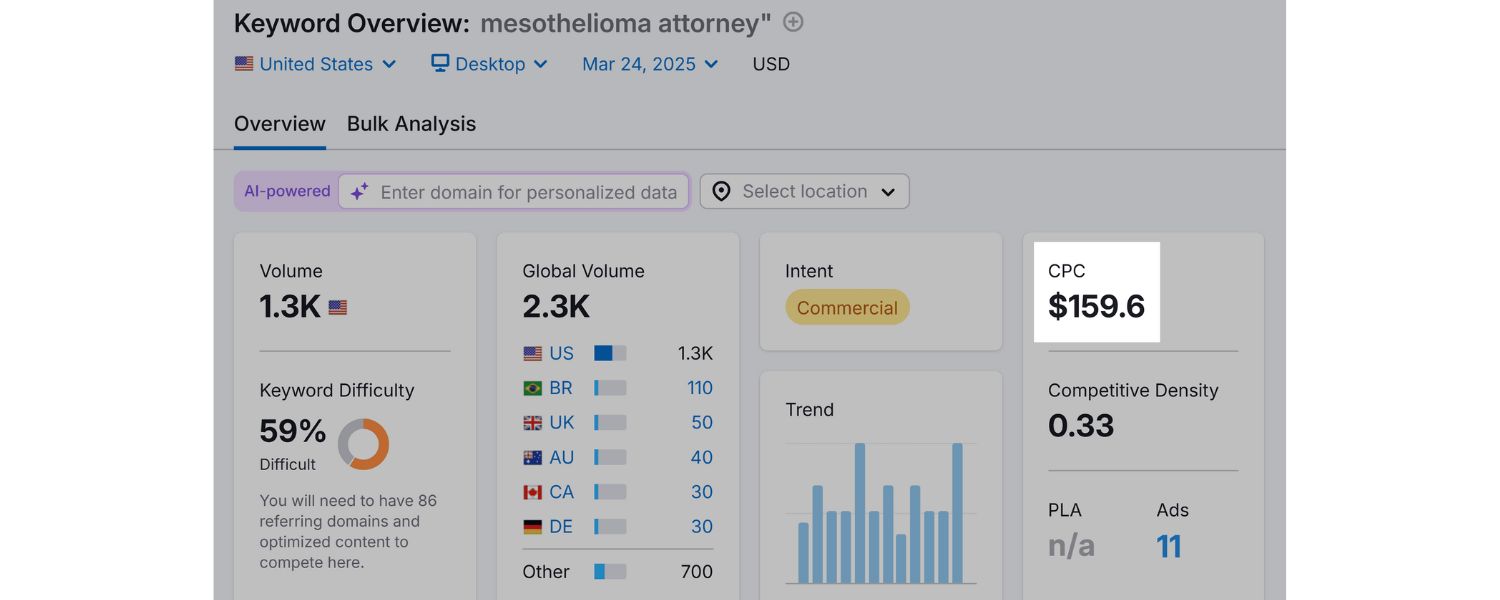Click the tallest bar in Trend chart
Screen dimensions: 1500x600
pyautogui.click(x=860, y=513)
